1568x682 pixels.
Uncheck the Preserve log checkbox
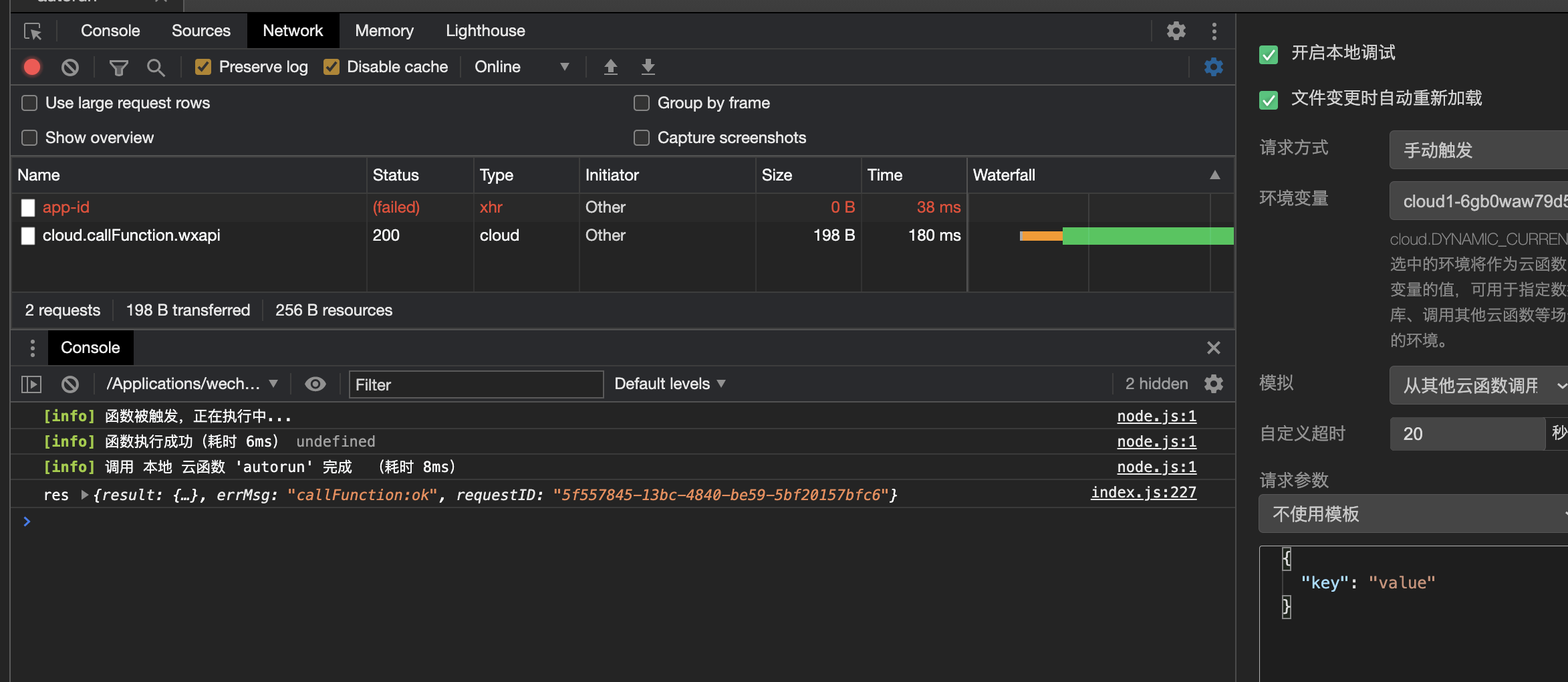click(x=203, y=67)
